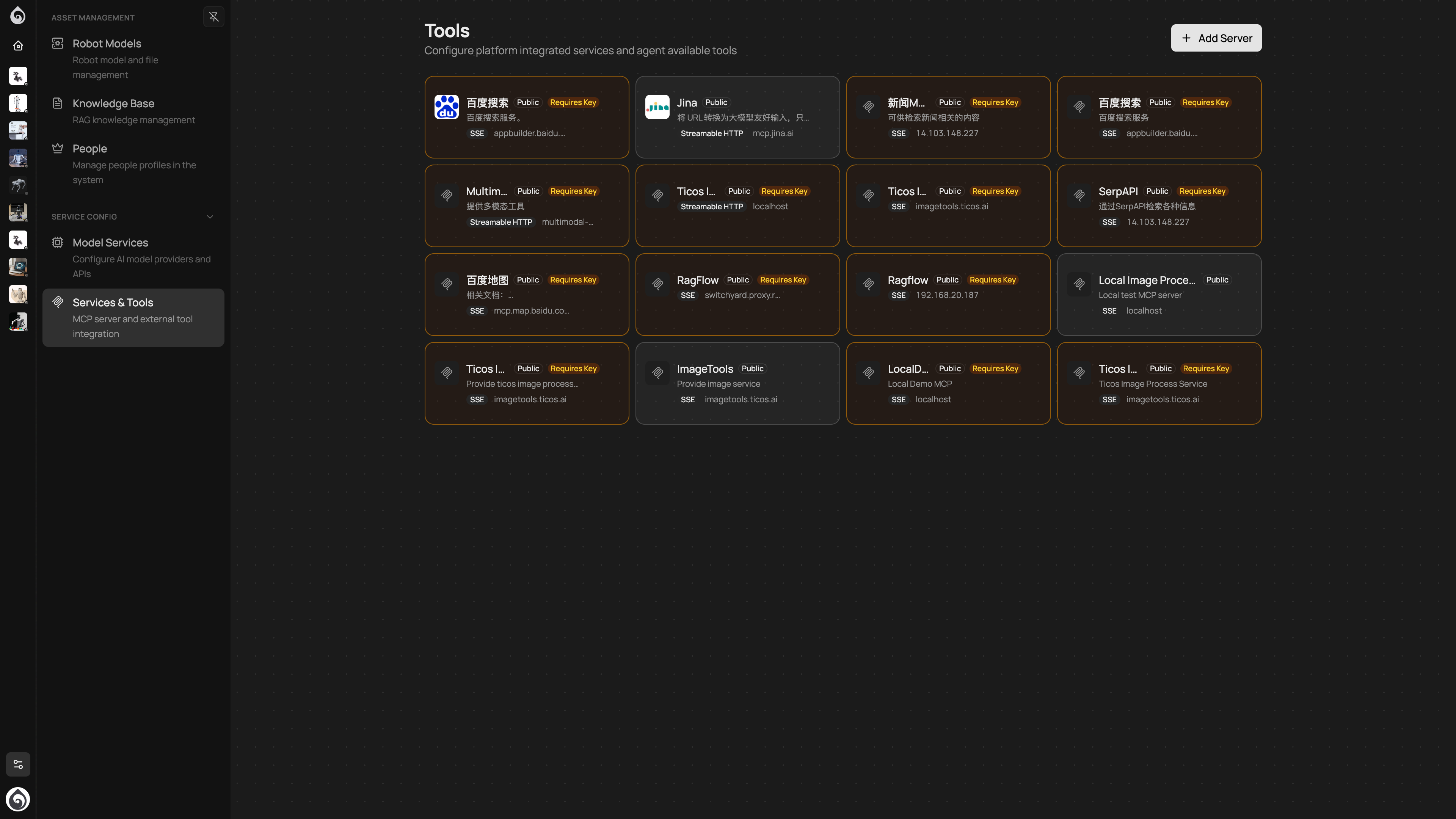
Task: Open the first robot thumbnail in left rail
Action: [18, 76]
